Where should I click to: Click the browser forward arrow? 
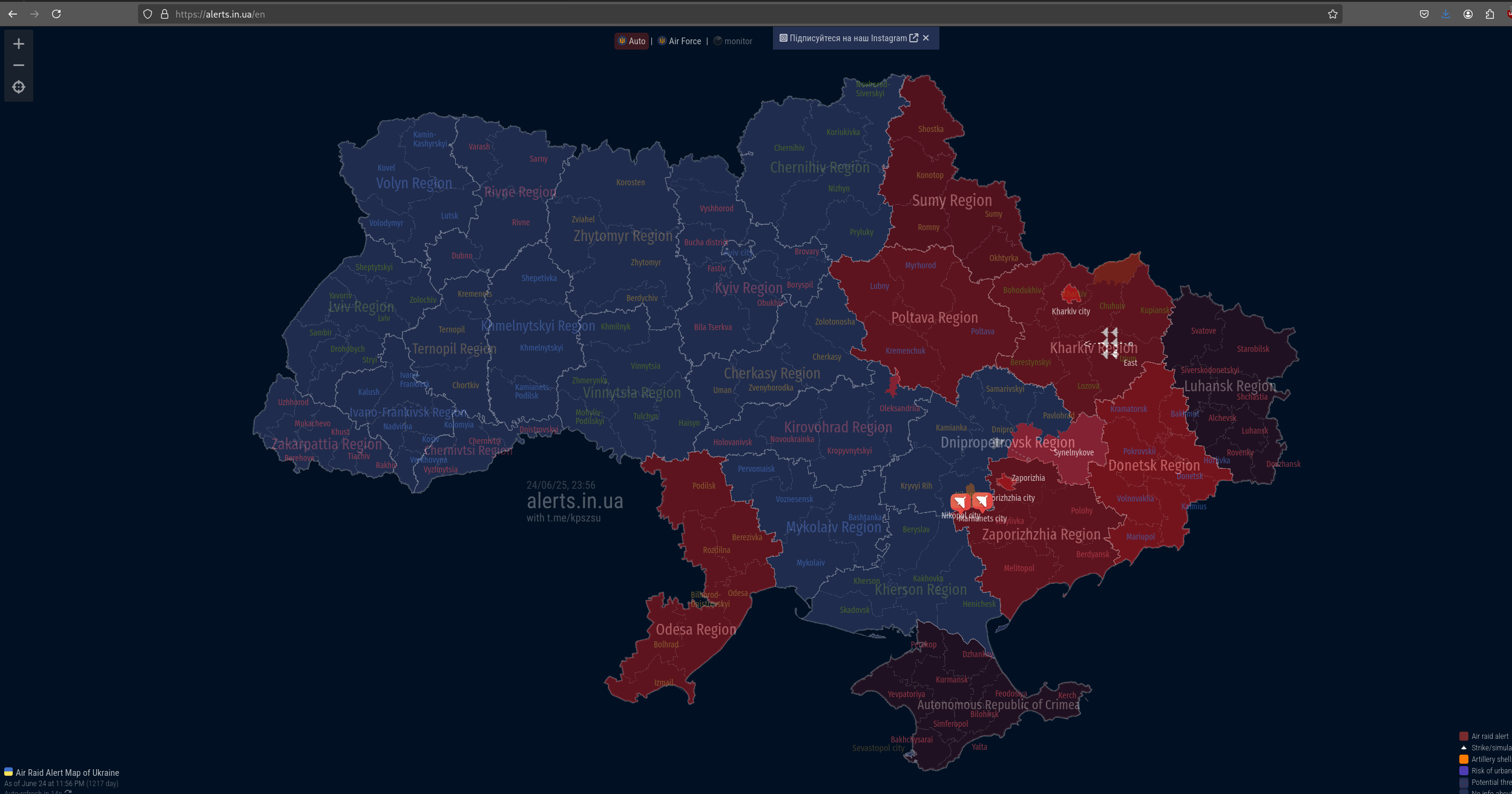35,14
